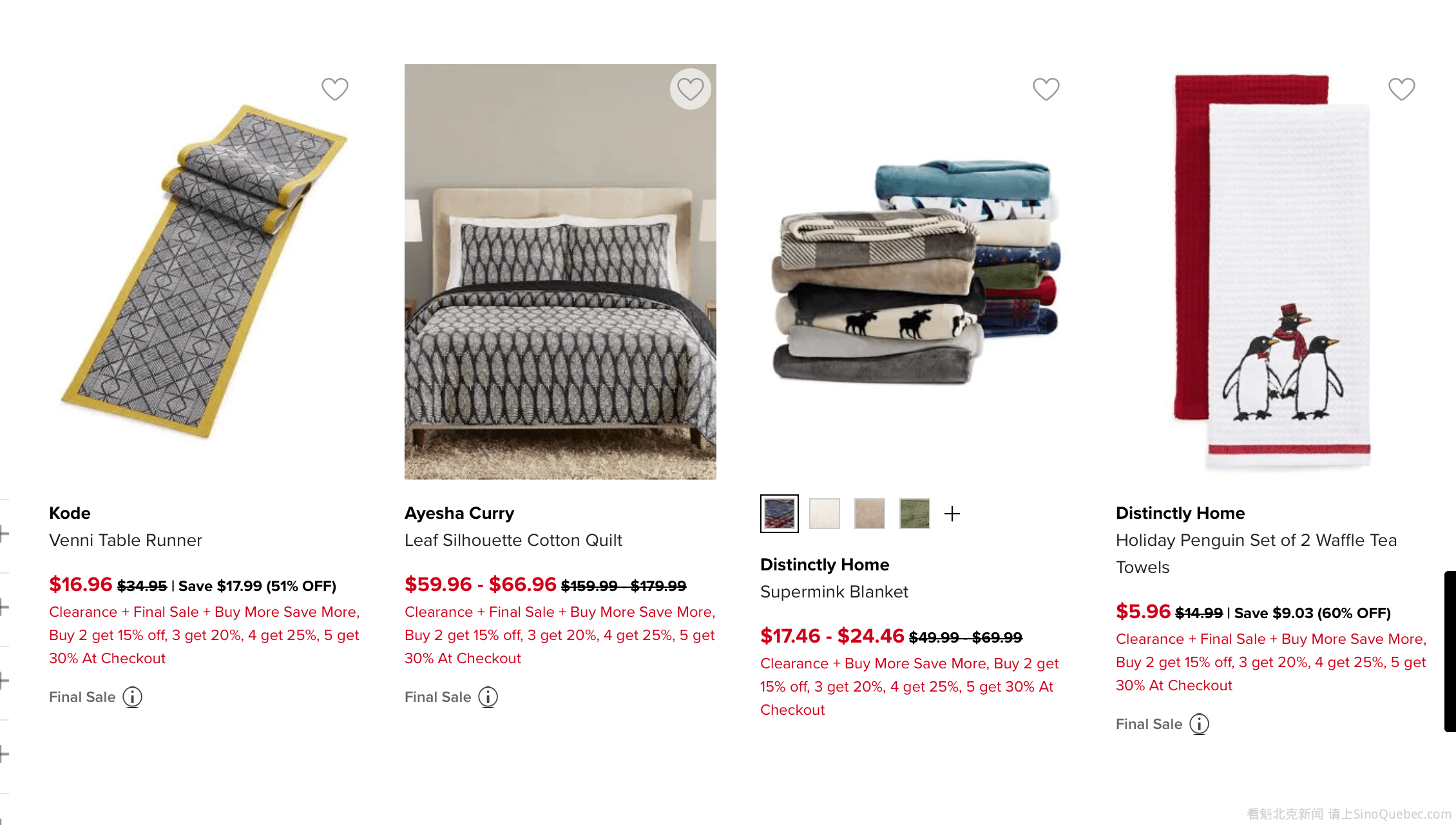Choose the ivory blanket color swatch
This screenshot has height=825, width=1456.
[825, 514]
